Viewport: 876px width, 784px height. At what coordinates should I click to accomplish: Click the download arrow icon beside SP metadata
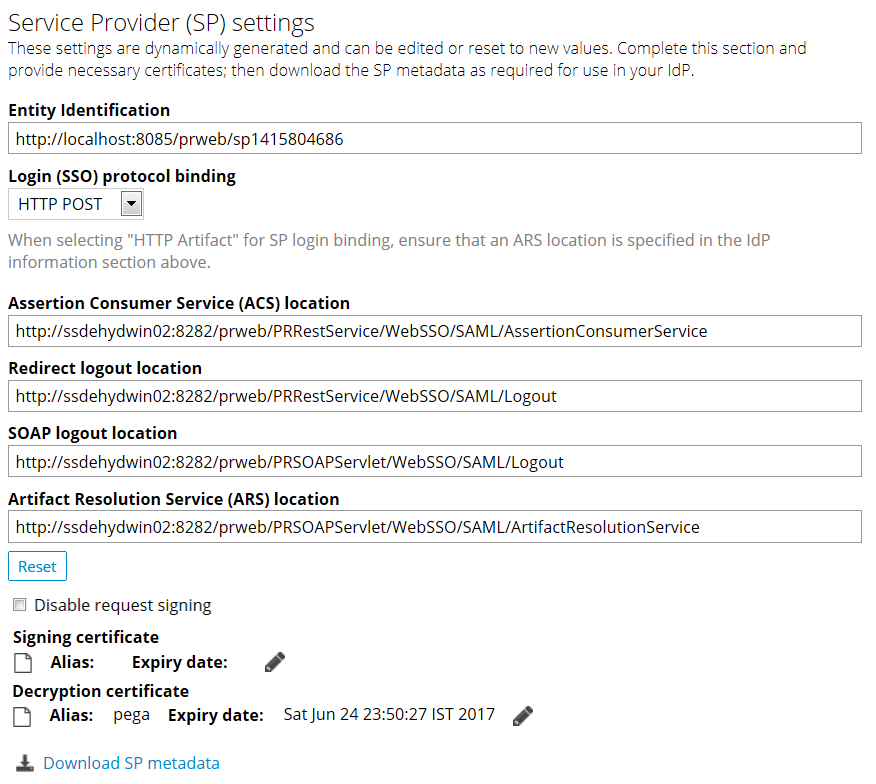pyautogui.click(x=25, y=763)
